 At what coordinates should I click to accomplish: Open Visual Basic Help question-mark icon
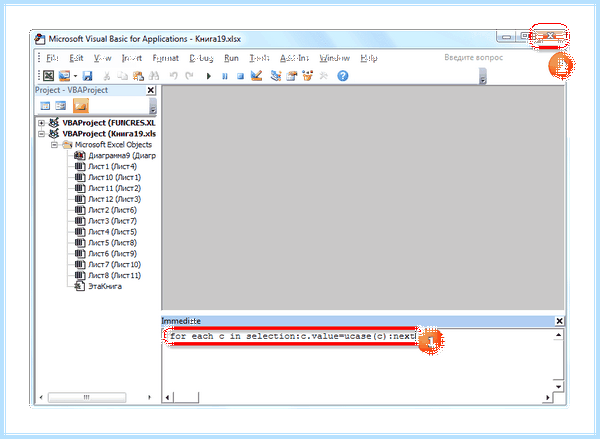pos(343,76)
